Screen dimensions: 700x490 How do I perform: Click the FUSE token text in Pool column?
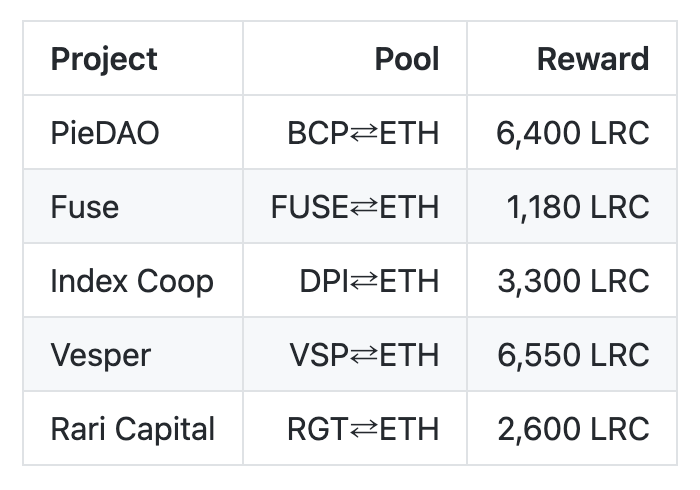309,207
